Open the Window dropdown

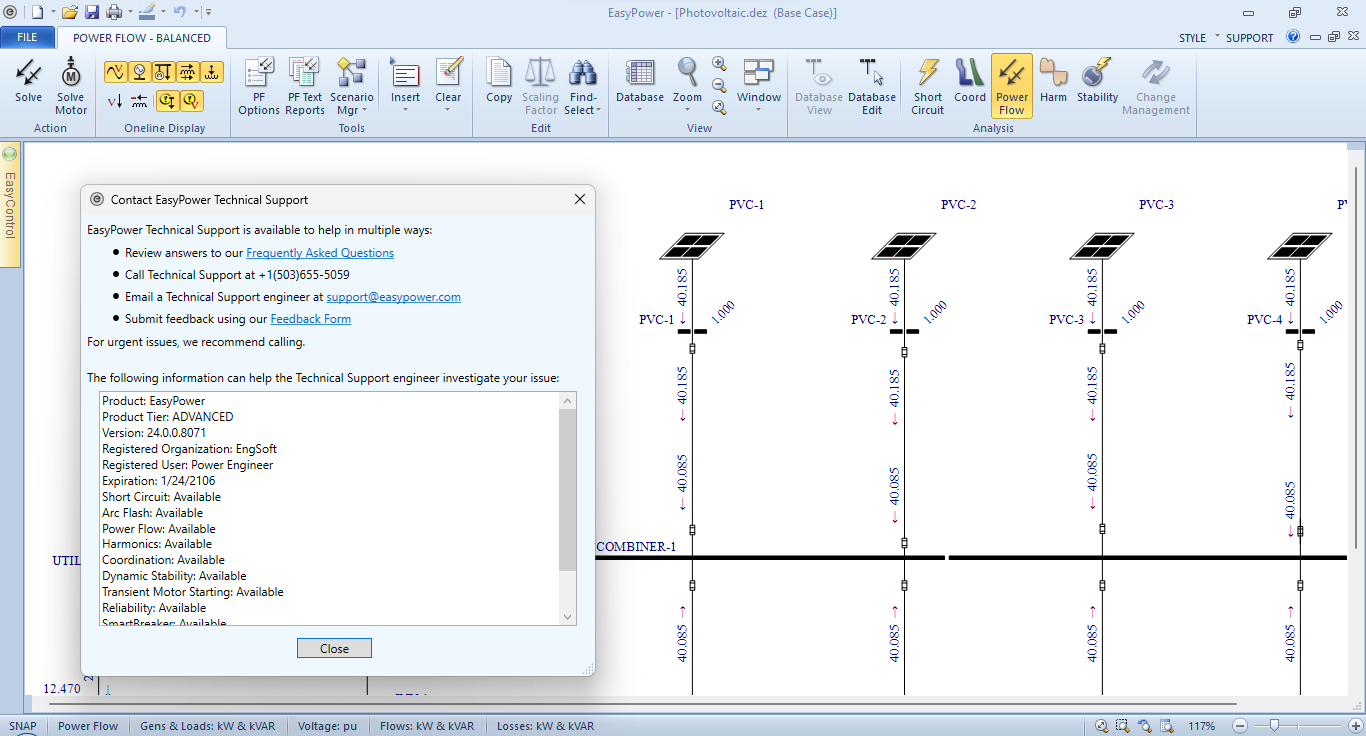[759, 85]
